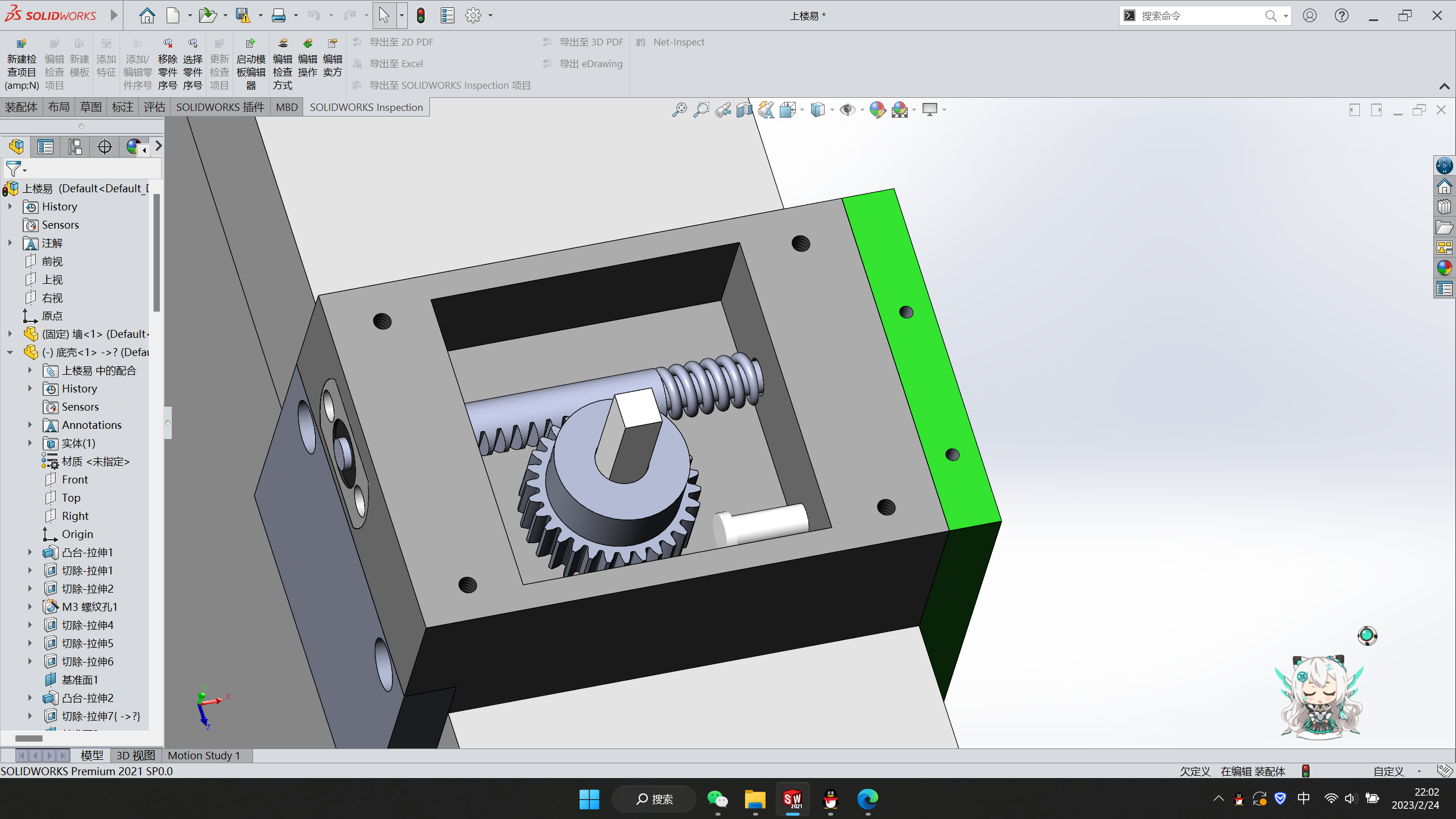This screenshot has width=1456, height=819.
Task: Switch to the 评估 tab
Action: click(x=154, y=107)
